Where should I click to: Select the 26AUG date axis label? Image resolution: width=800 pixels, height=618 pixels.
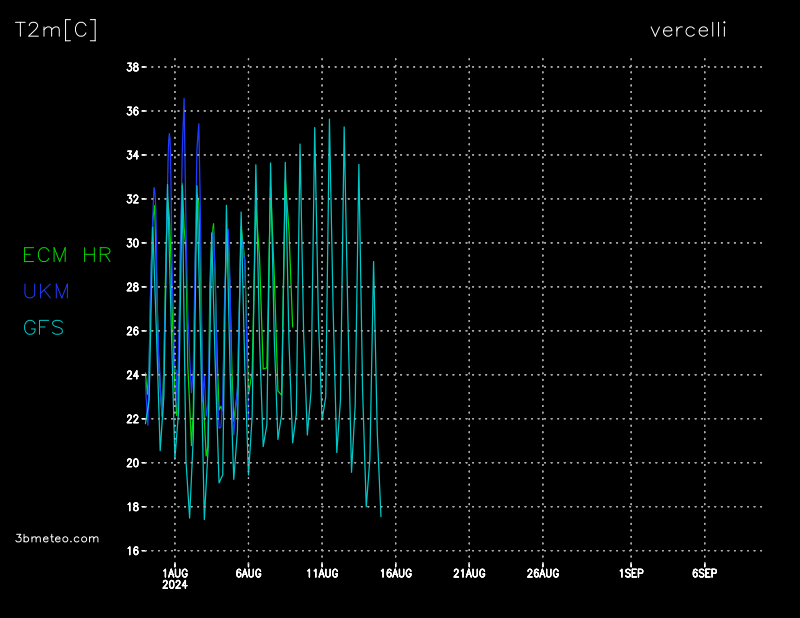click(x=543, y=573)
